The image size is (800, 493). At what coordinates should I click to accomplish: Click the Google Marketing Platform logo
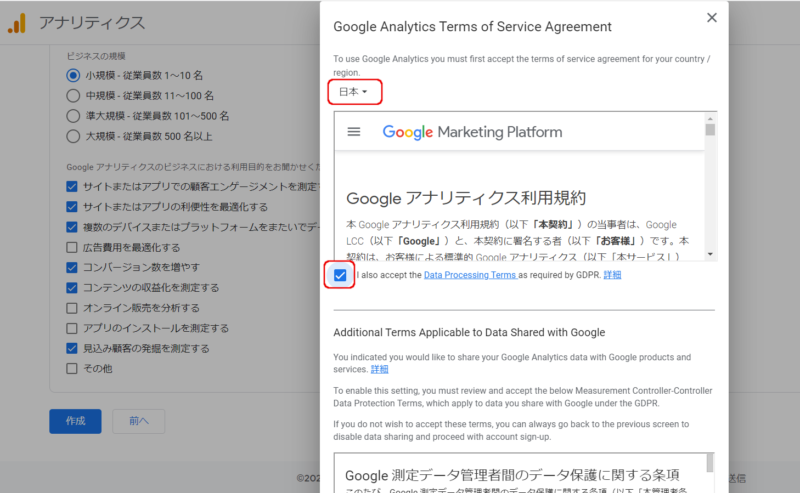472,132
